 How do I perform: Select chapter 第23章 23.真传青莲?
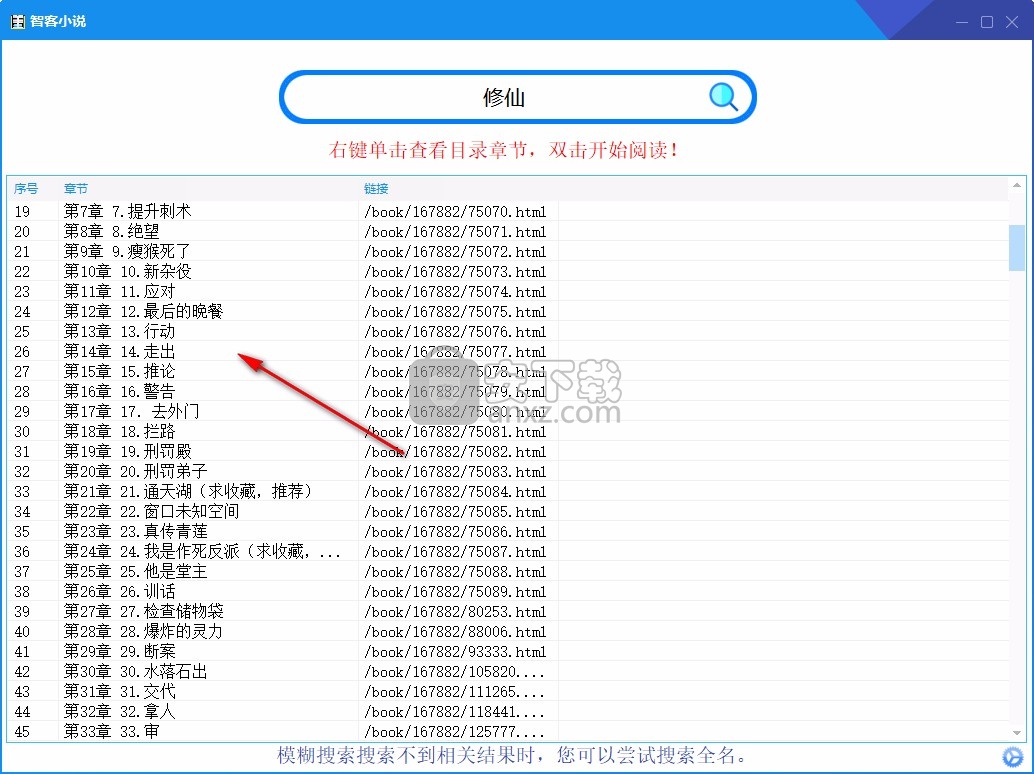(135, 531)
